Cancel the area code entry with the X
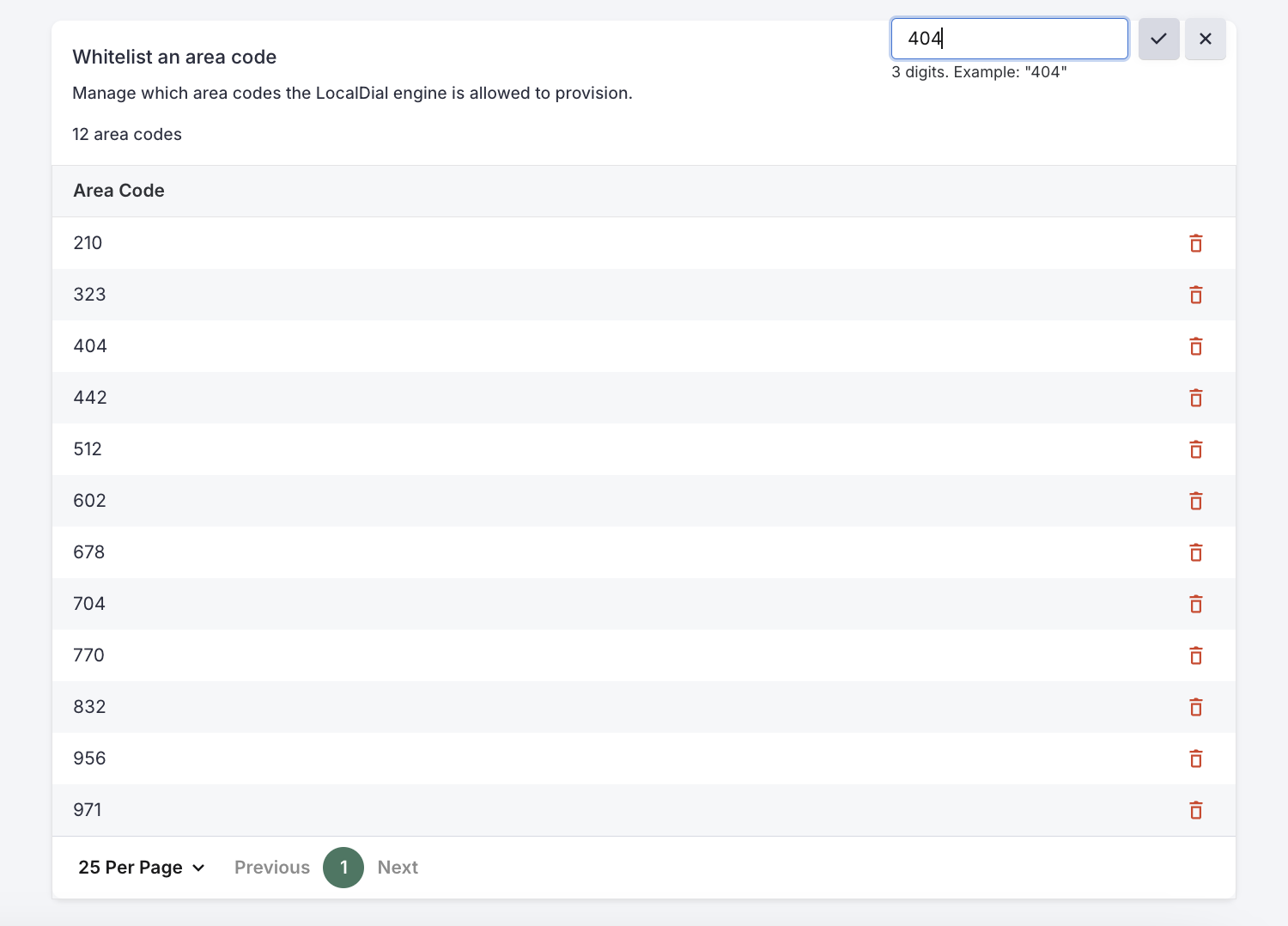The width and height of the screenshot is (1288, 926). pyautogui.click(x=1205, y=39)
